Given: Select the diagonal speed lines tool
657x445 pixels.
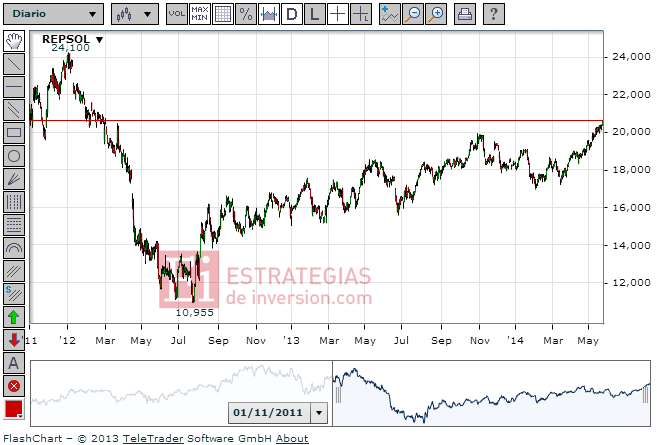Looking at the screenshot, I should click(x=14, y=272).
